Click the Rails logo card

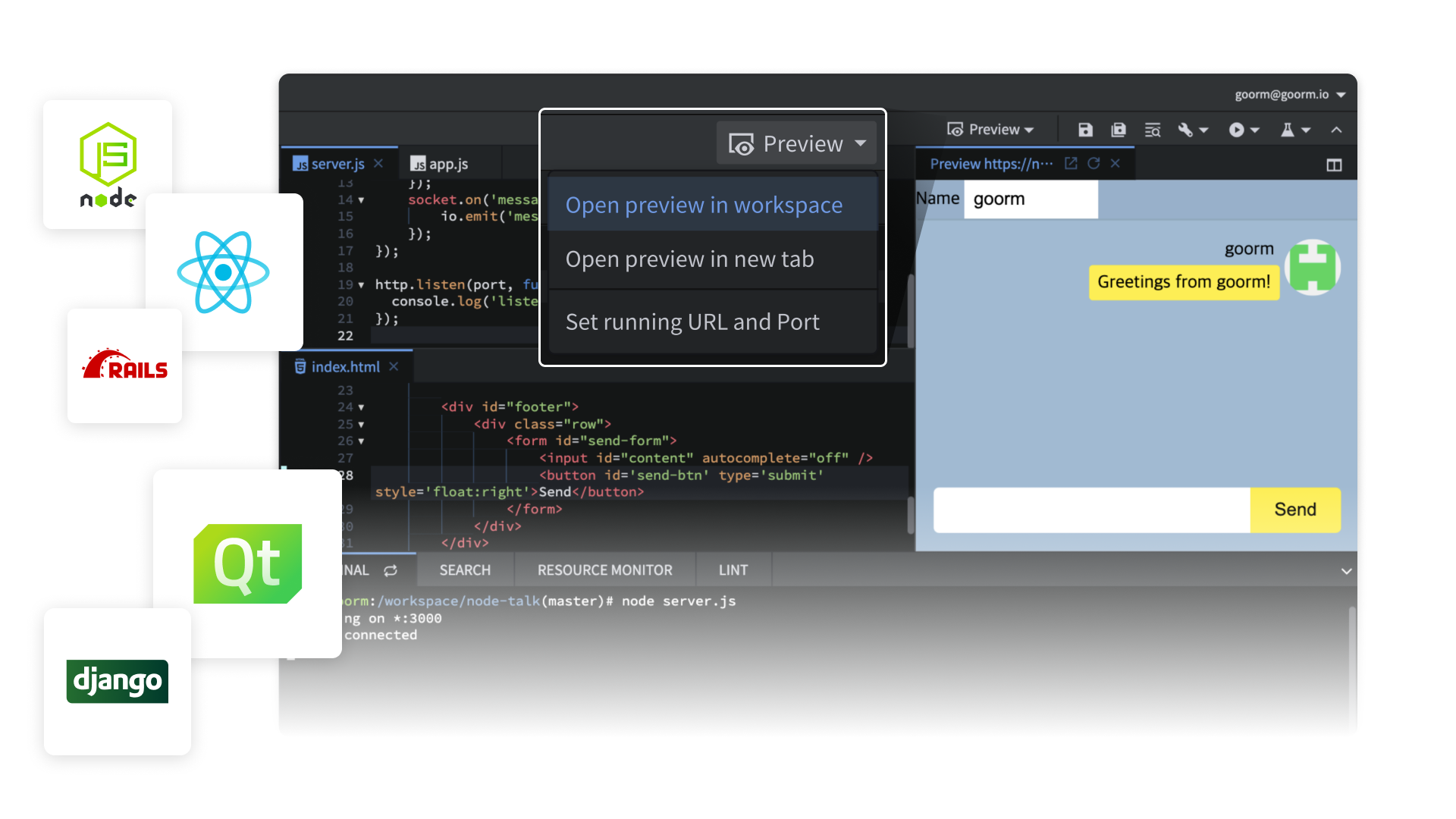124,366
